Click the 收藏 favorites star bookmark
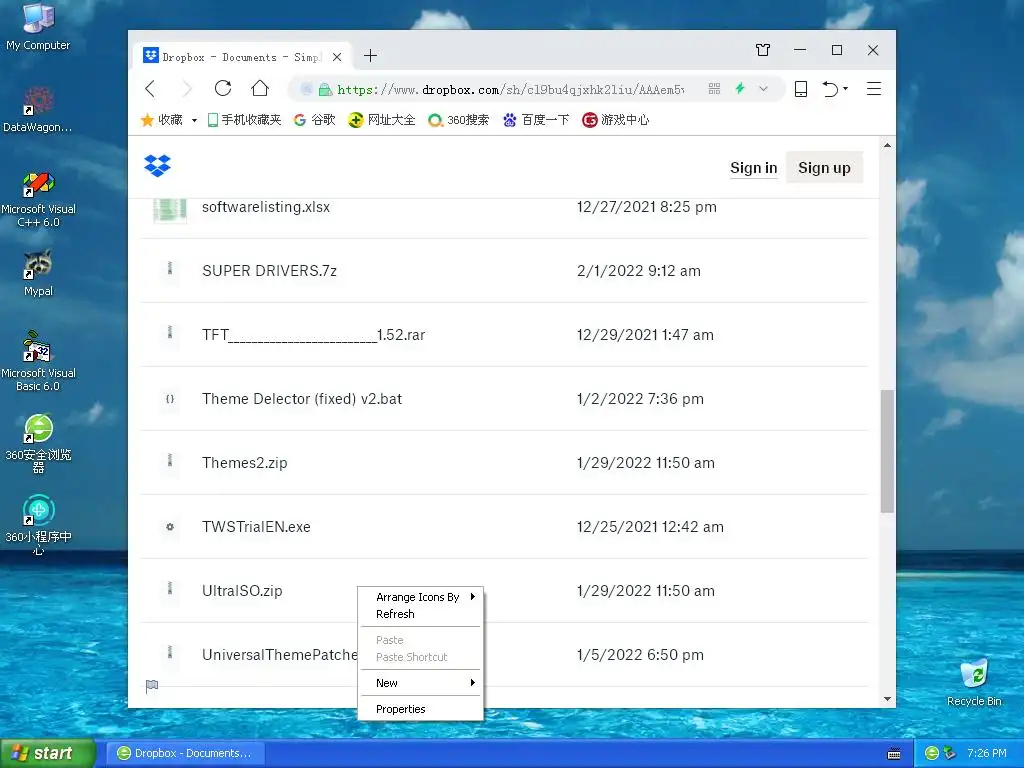This screenshot has width=1024, height=768. point(162,120)
